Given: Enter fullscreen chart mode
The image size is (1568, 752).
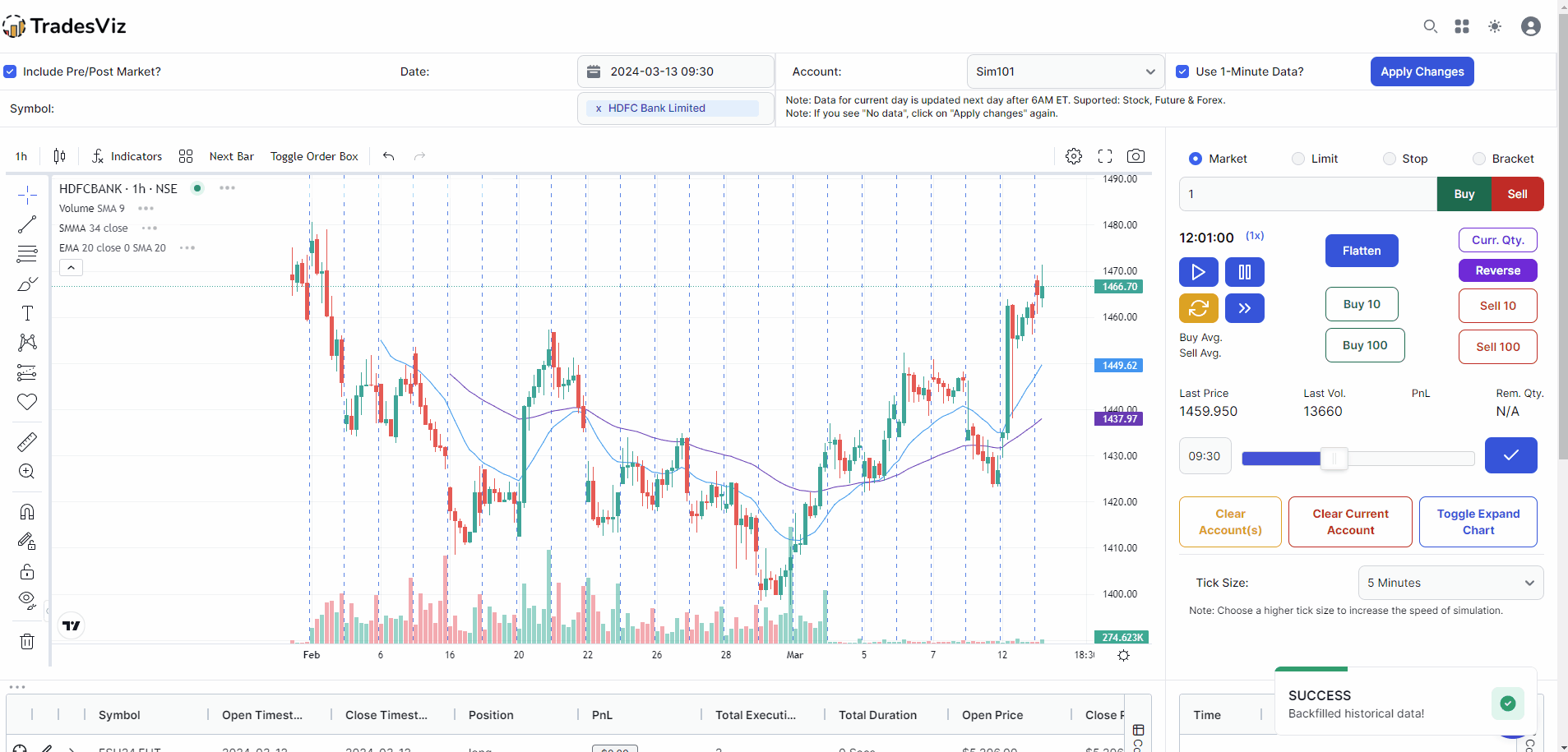Looking at the screenshot, I should [x=1105, y=156].
